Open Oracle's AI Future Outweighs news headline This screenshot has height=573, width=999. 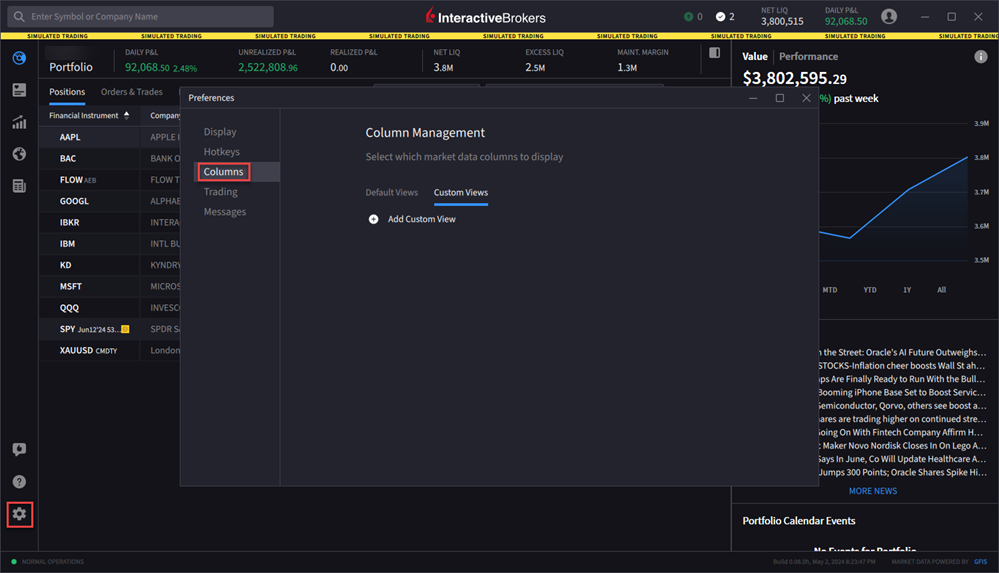point(903,352)
